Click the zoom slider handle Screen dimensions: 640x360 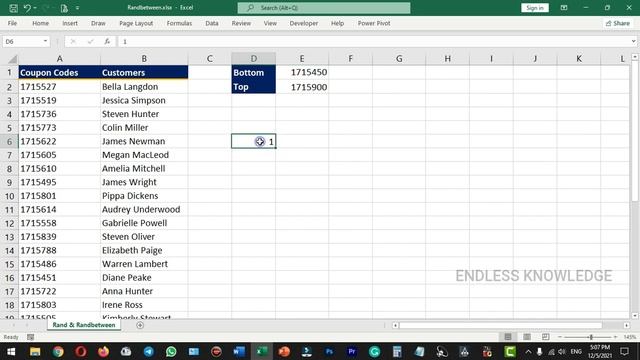(591, 337)
